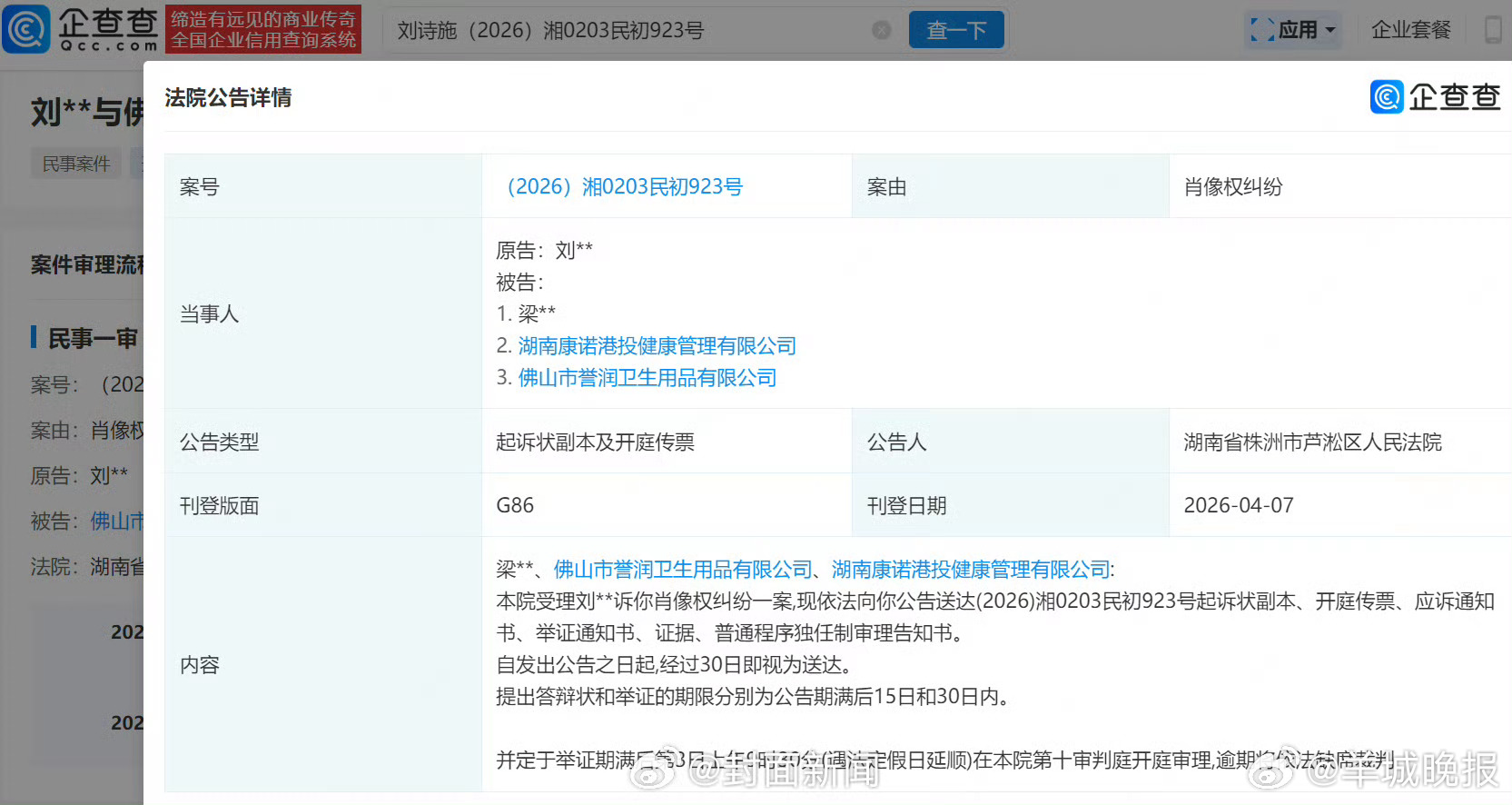Select the 肖像权纠纷 case cause text
1512x805 pixels.
[x=1233, y=187]
